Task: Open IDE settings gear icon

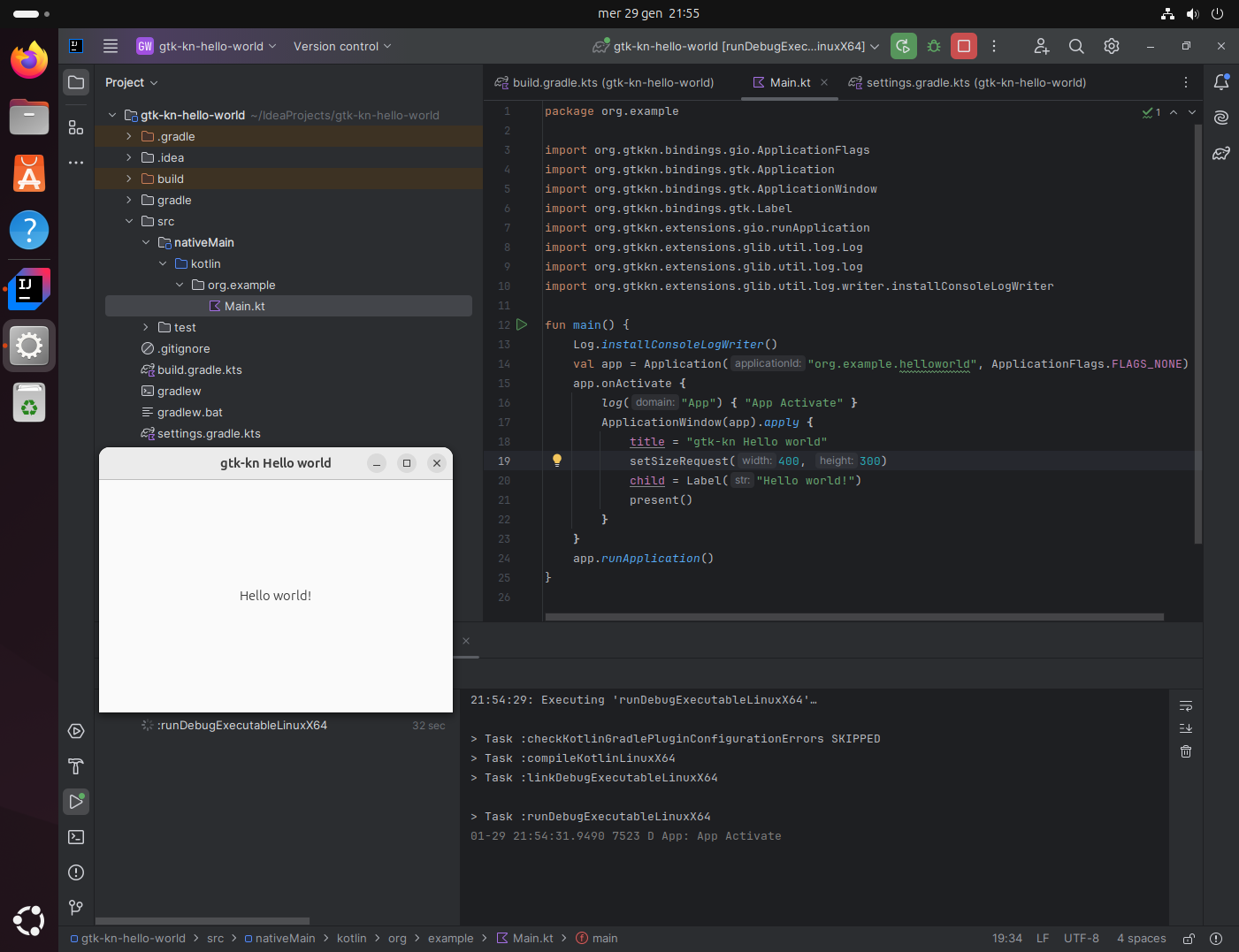Action: point(1112,46)
